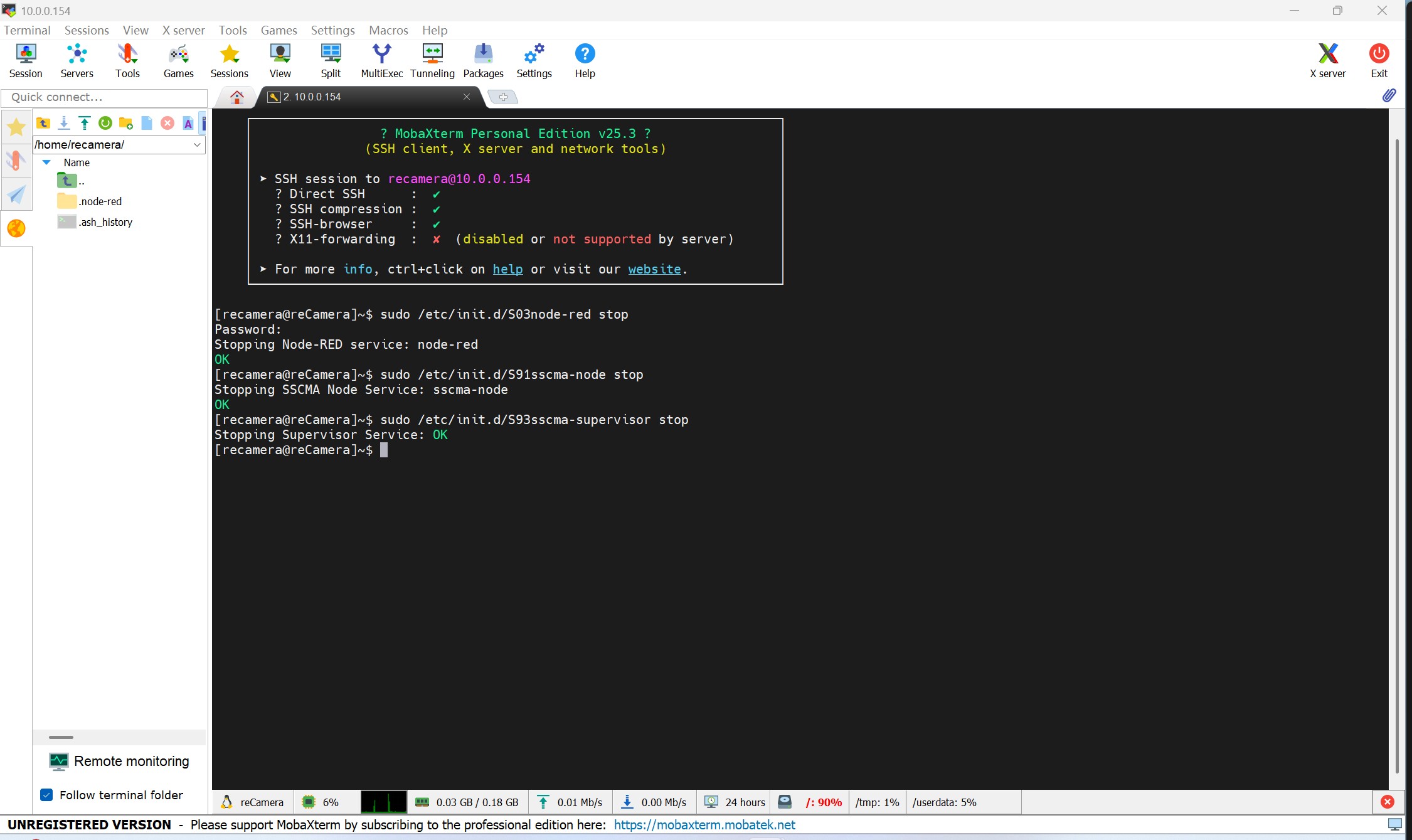Toggle the Follow terminal folder checkbox
1412x840 pixels.
click(x=46, y=795)
